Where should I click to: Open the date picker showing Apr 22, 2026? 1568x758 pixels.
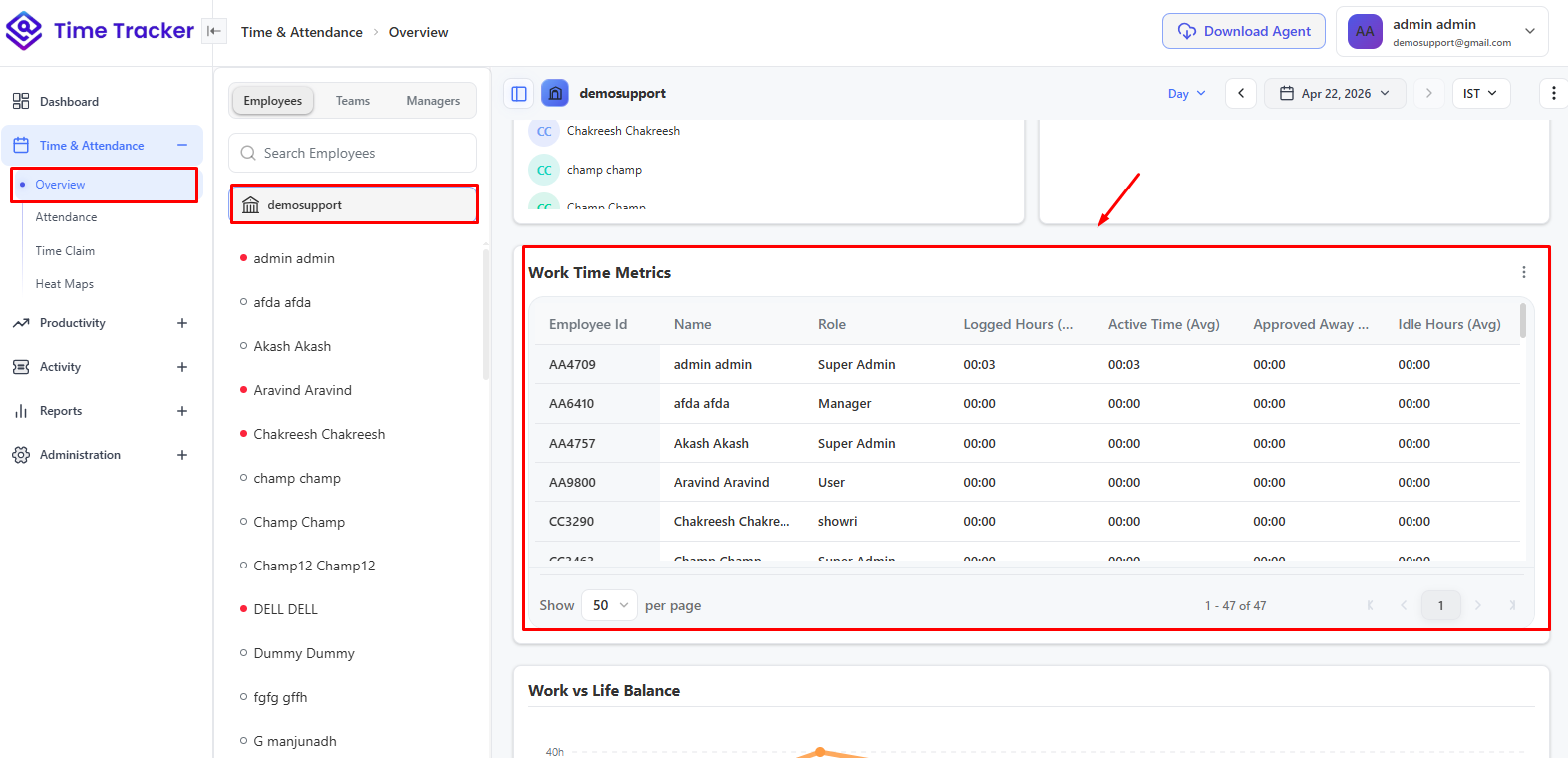click(1335, 93)
